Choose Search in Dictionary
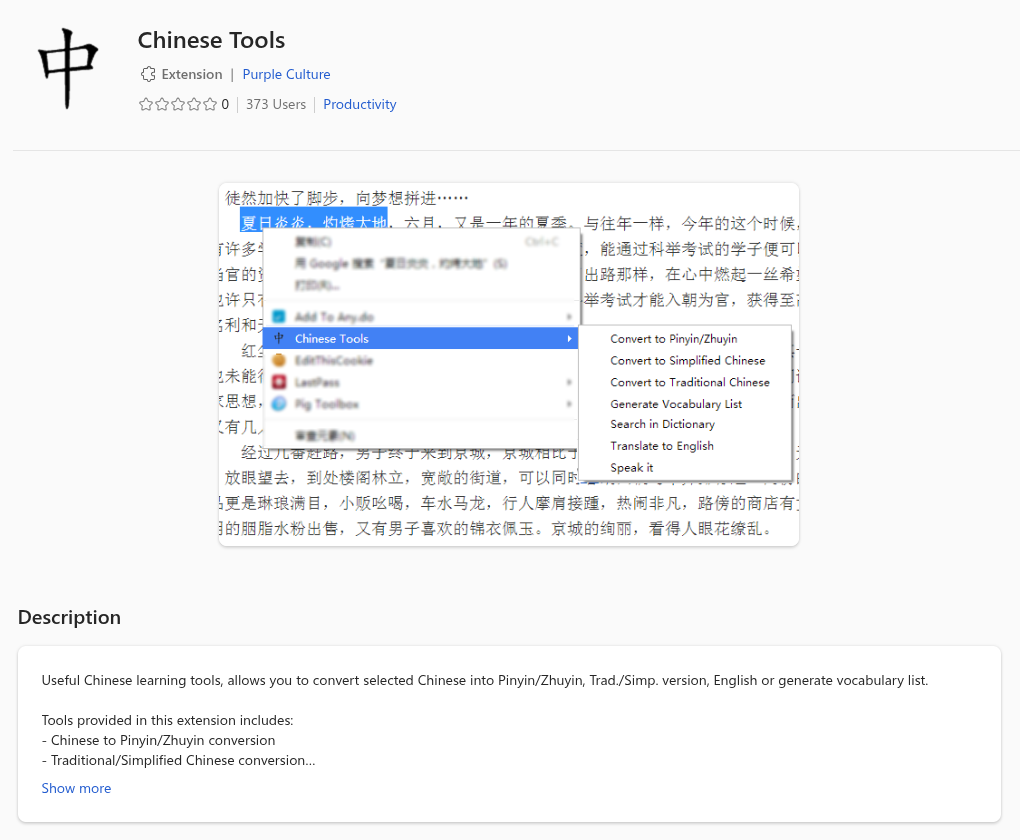 point(662,424)
